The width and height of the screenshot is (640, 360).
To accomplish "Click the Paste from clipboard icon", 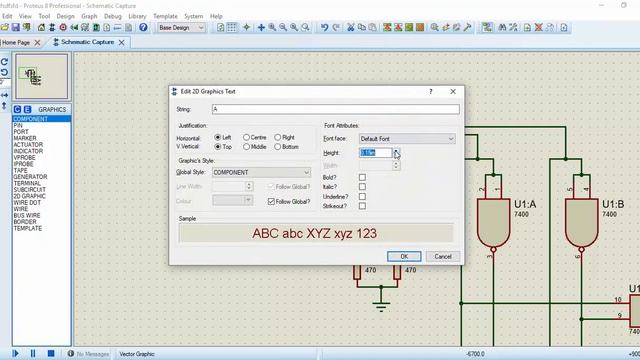I will tap(372, 27).
